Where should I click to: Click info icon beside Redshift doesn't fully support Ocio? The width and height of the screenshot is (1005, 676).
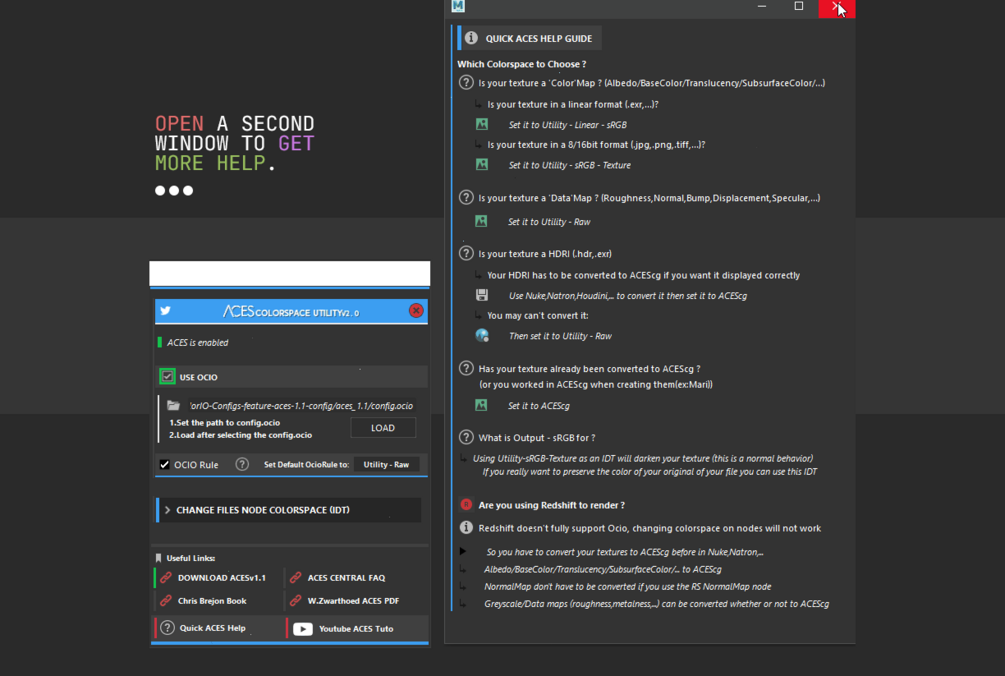click(466, 528)
